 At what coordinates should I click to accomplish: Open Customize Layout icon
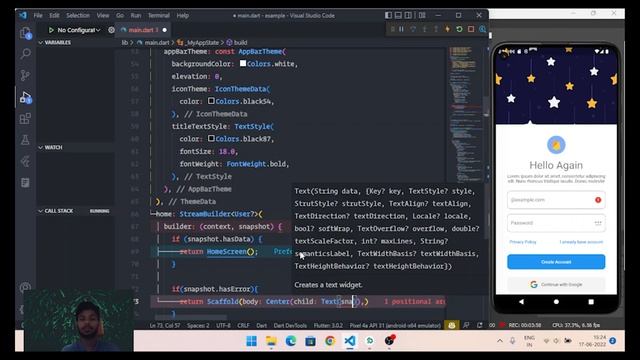pyautogui.click(x=422, y=15)
